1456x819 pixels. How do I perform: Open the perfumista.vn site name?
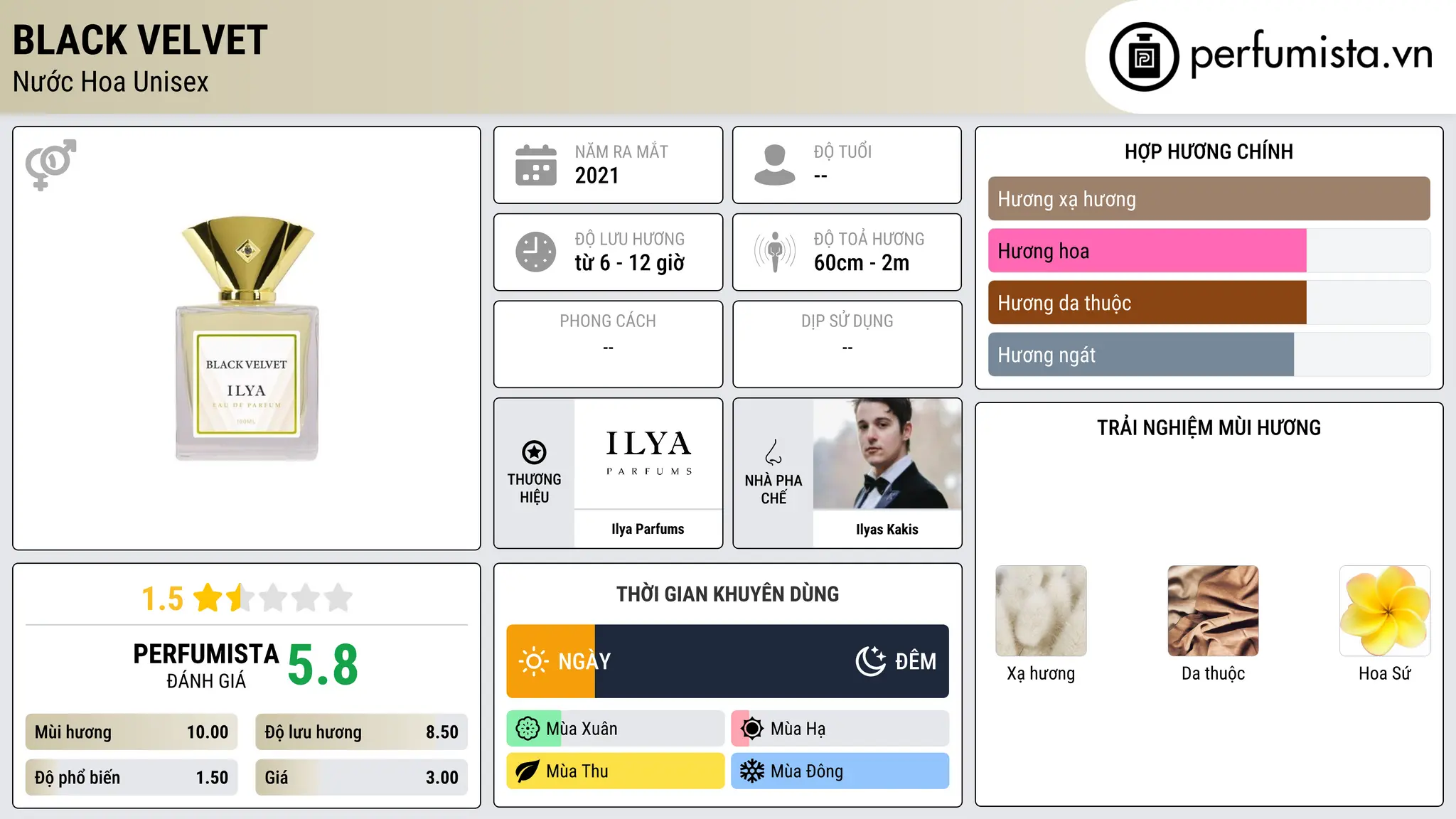[1311, 54]
